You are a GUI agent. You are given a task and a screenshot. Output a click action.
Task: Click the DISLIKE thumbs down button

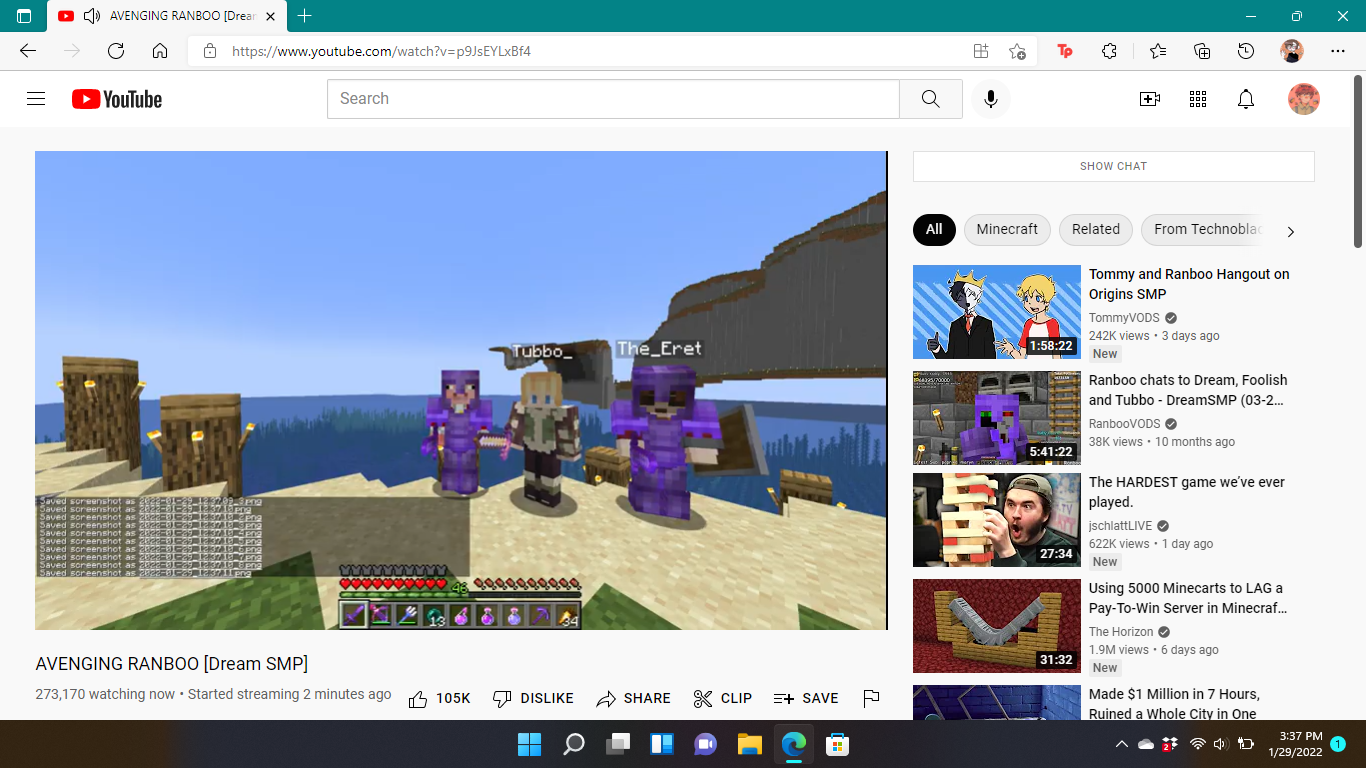(x=534, y=698)
